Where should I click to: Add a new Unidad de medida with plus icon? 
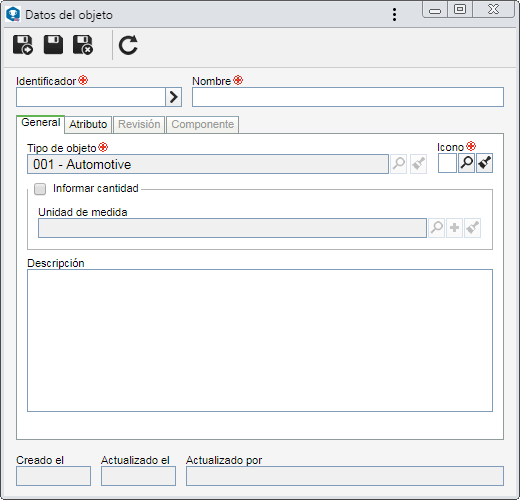[x=454, y=228]
